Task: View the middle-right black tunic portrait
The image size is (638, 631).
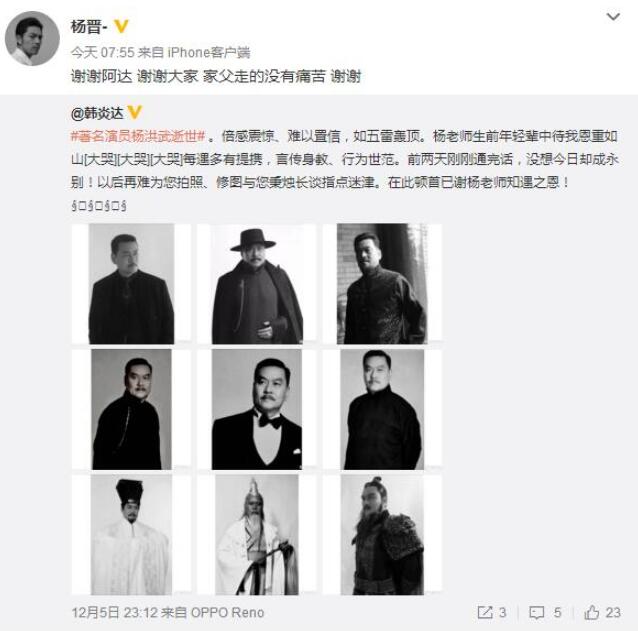Action: [x=382, y=409]
